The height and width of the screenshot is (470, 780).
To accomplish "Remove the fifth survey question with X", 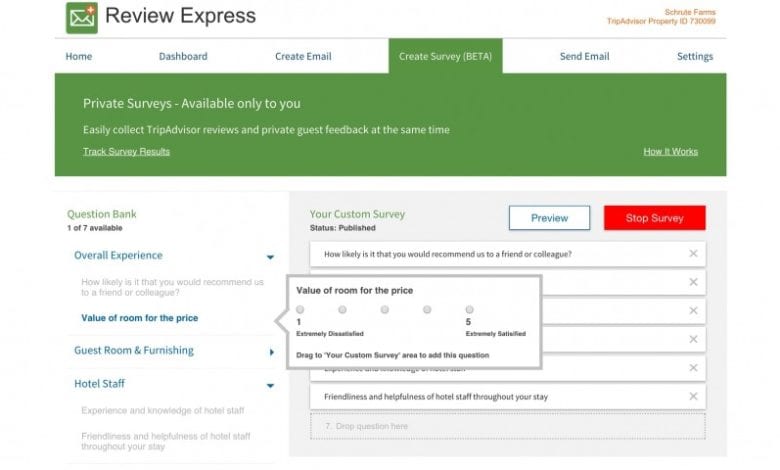I will point(693,368).
